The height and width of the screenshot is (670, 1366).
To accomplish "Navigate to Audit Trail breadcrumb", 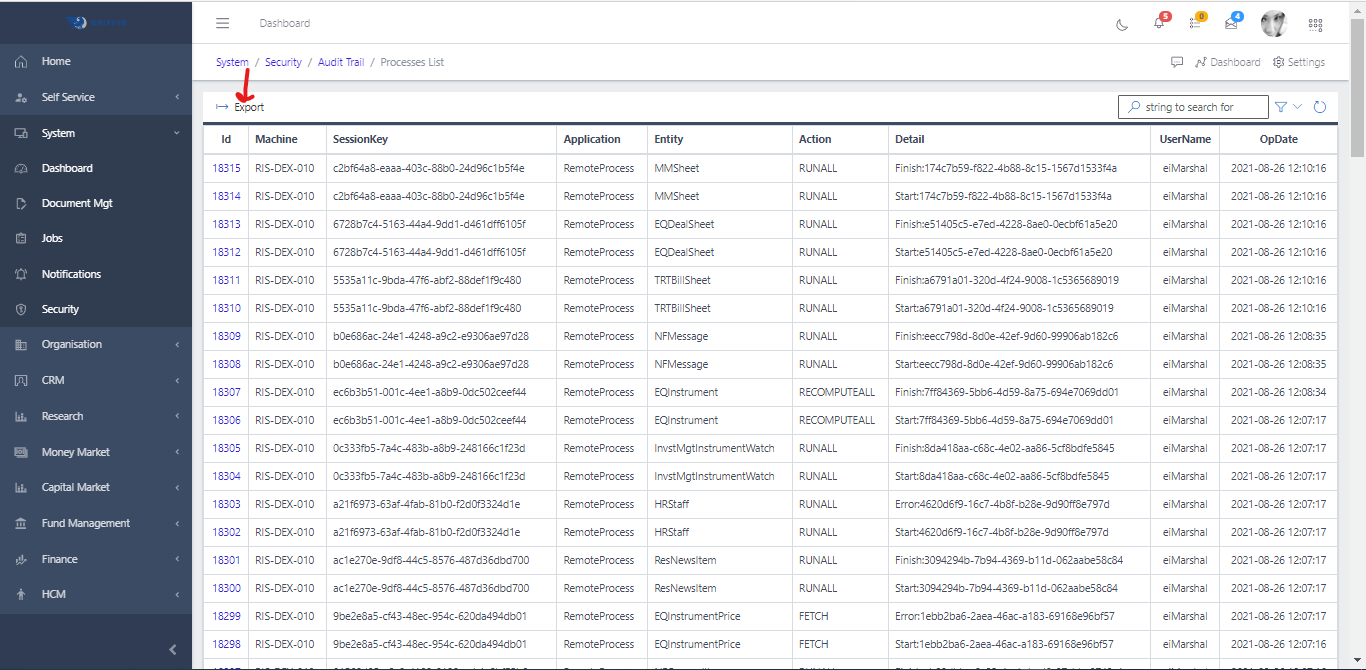I will pos(340,62).
